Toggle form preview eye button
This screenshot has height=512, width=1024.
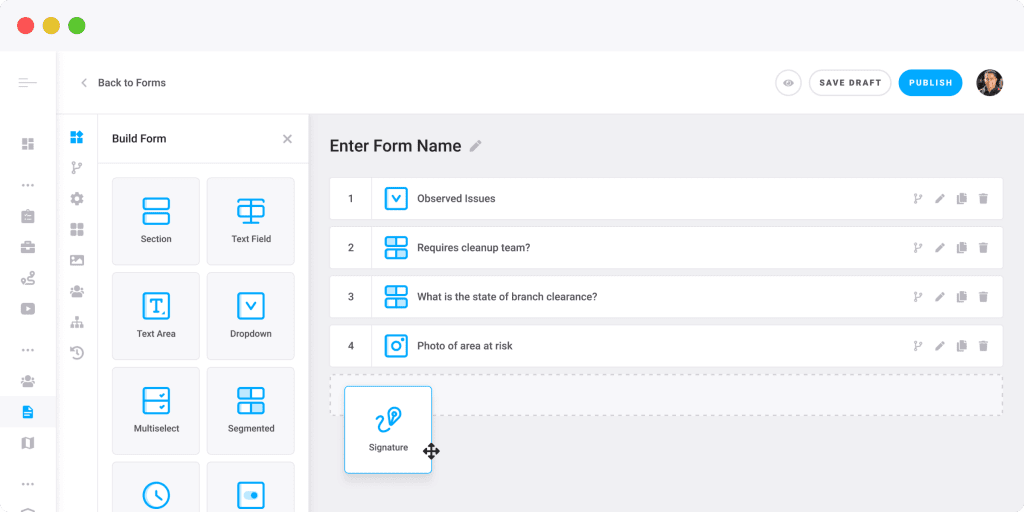click(x=788, y=83)
